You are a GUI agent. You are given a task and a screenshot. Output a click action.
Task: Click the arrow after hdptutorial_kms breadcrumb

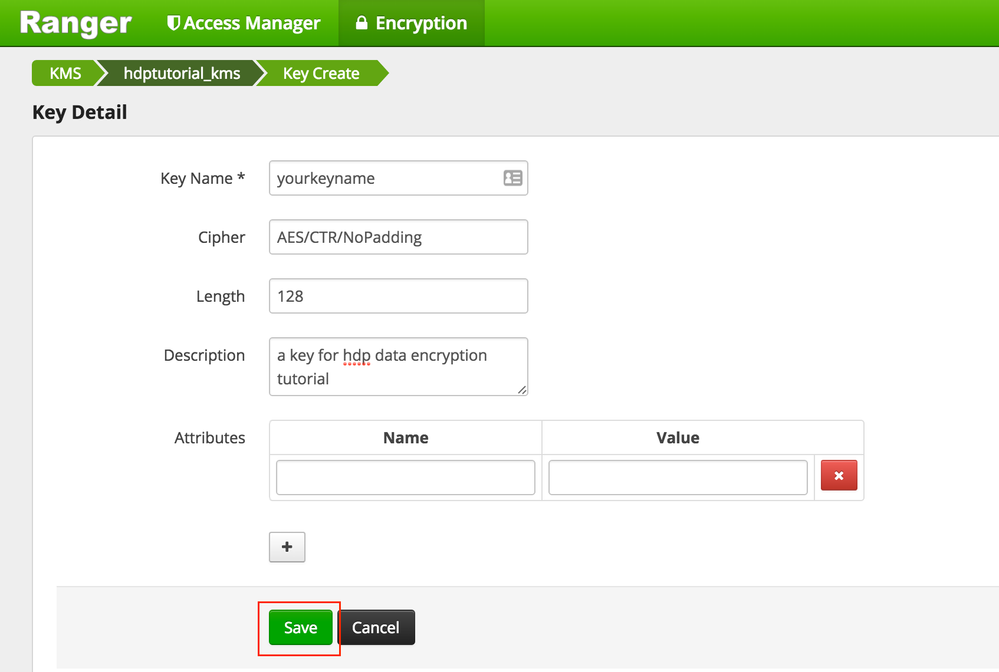click(x=262, y=72)
